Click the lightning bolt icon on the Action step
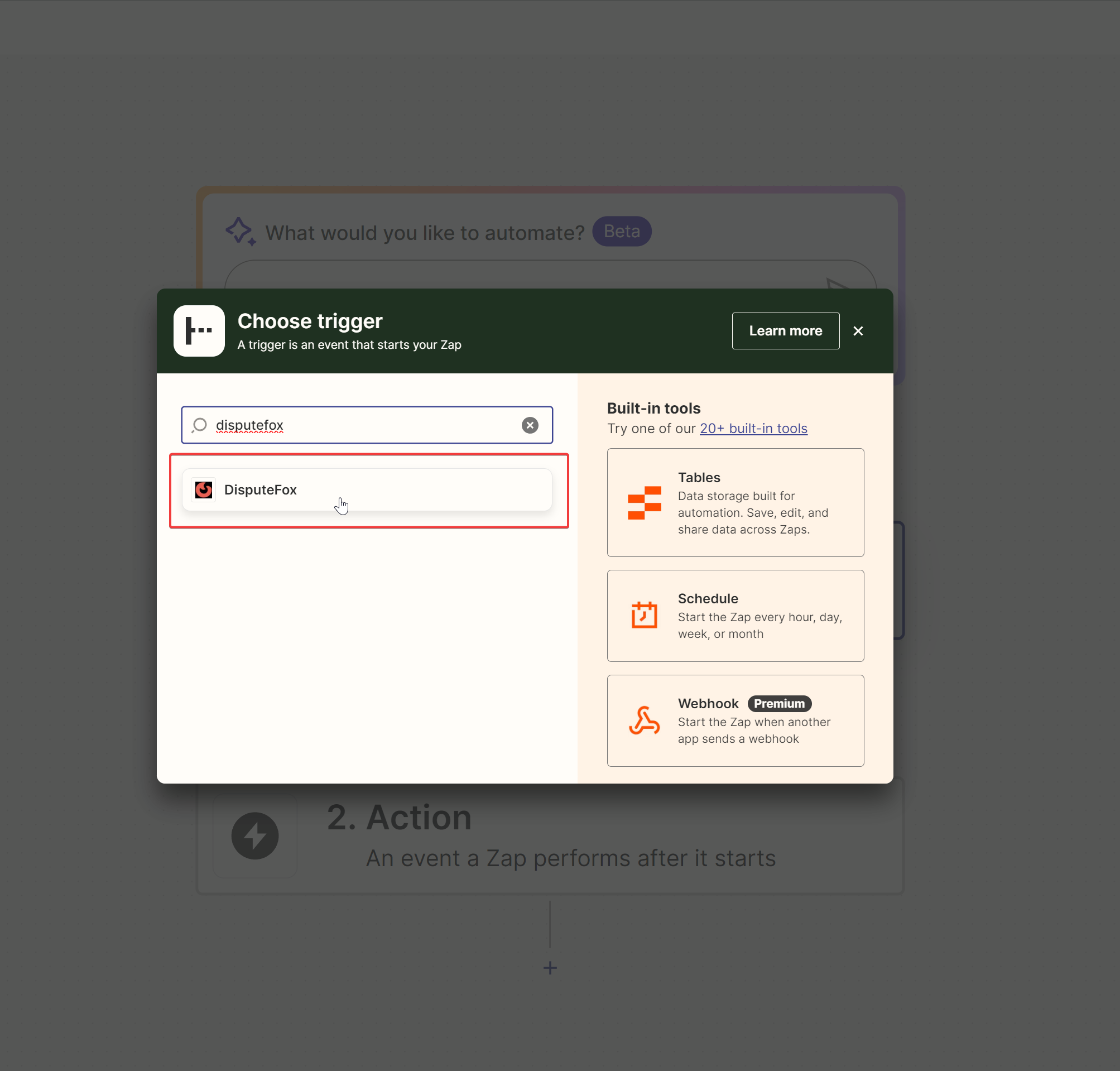Viewport: 1120px width, 1071px height. coord(254,836)
